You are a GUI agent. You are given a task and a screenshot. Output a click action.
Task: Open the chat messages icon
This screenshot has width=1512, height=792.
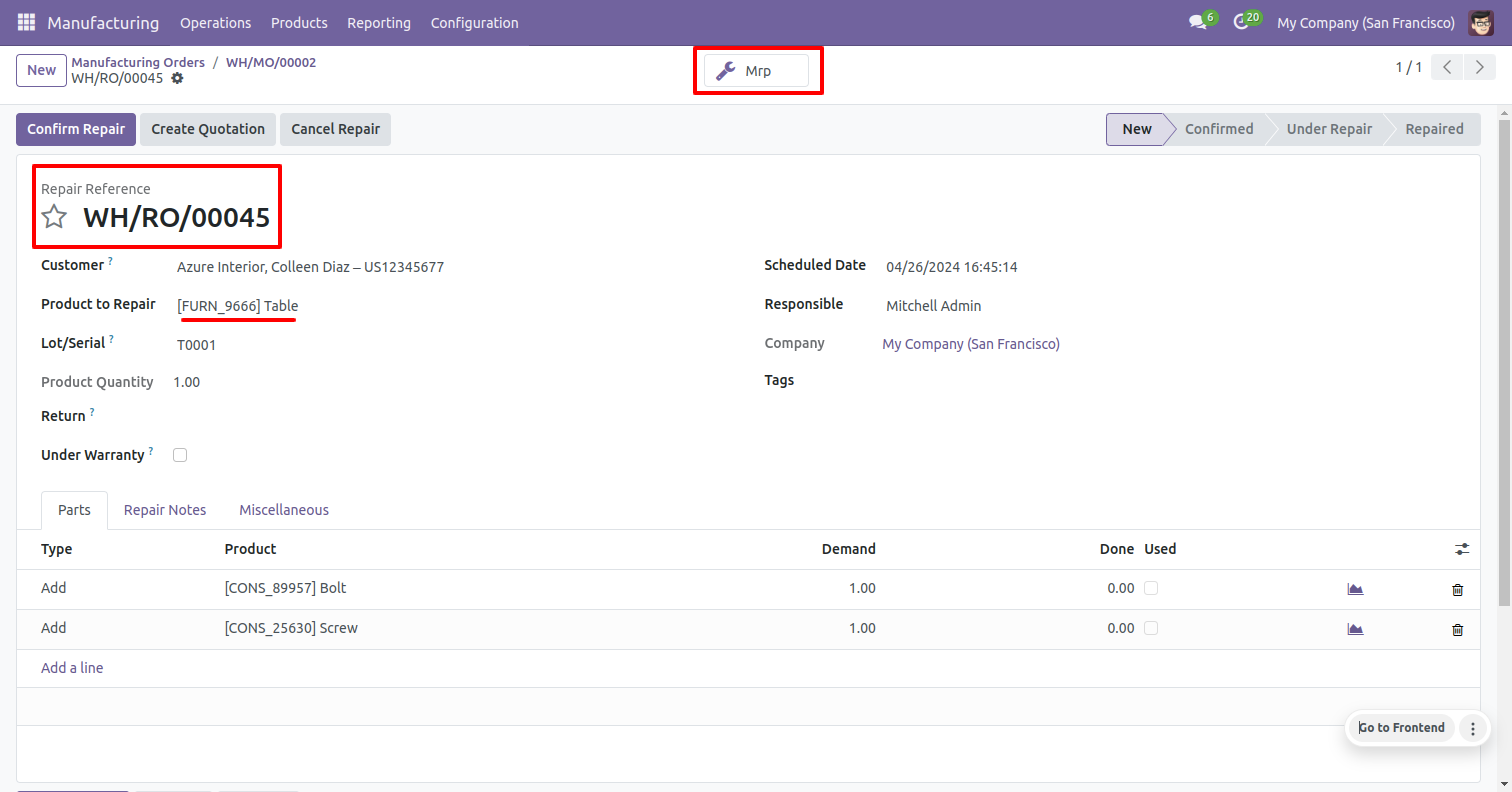pyautogui.click(x=1198, y=22)
